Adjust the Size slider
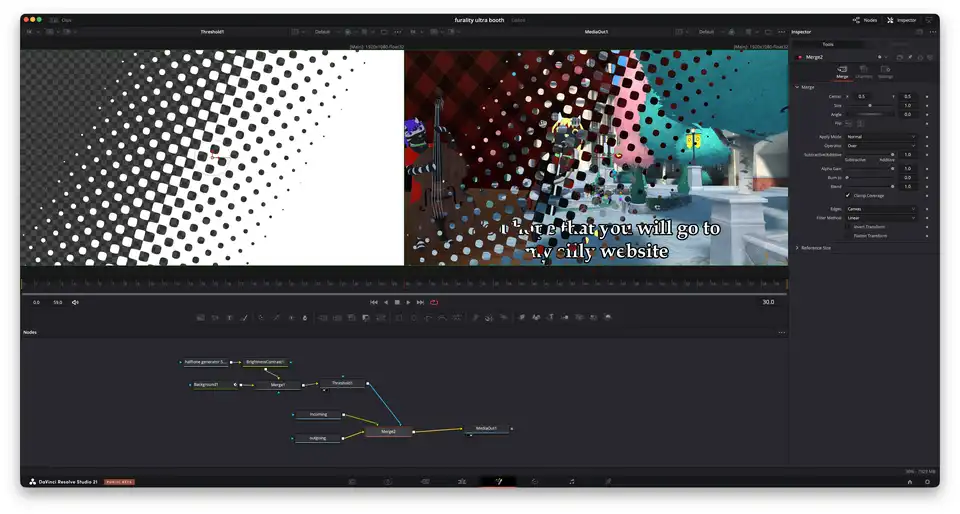960x514 pixels. 870,106
